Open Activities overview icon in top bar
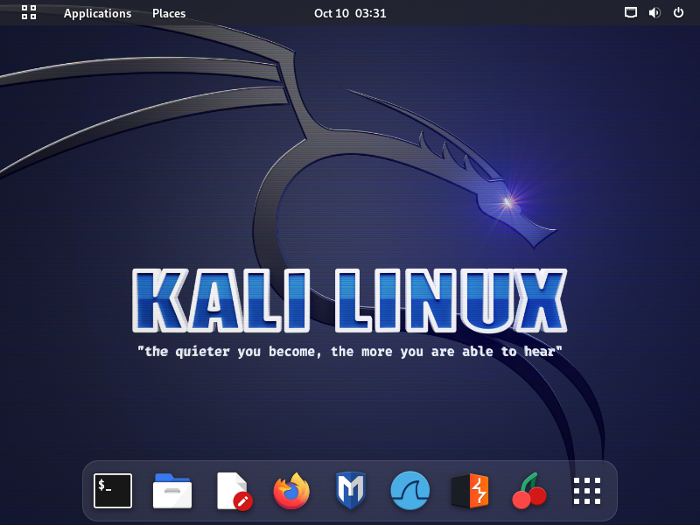The height and width of the screenshot is (525, 700). 29,12
